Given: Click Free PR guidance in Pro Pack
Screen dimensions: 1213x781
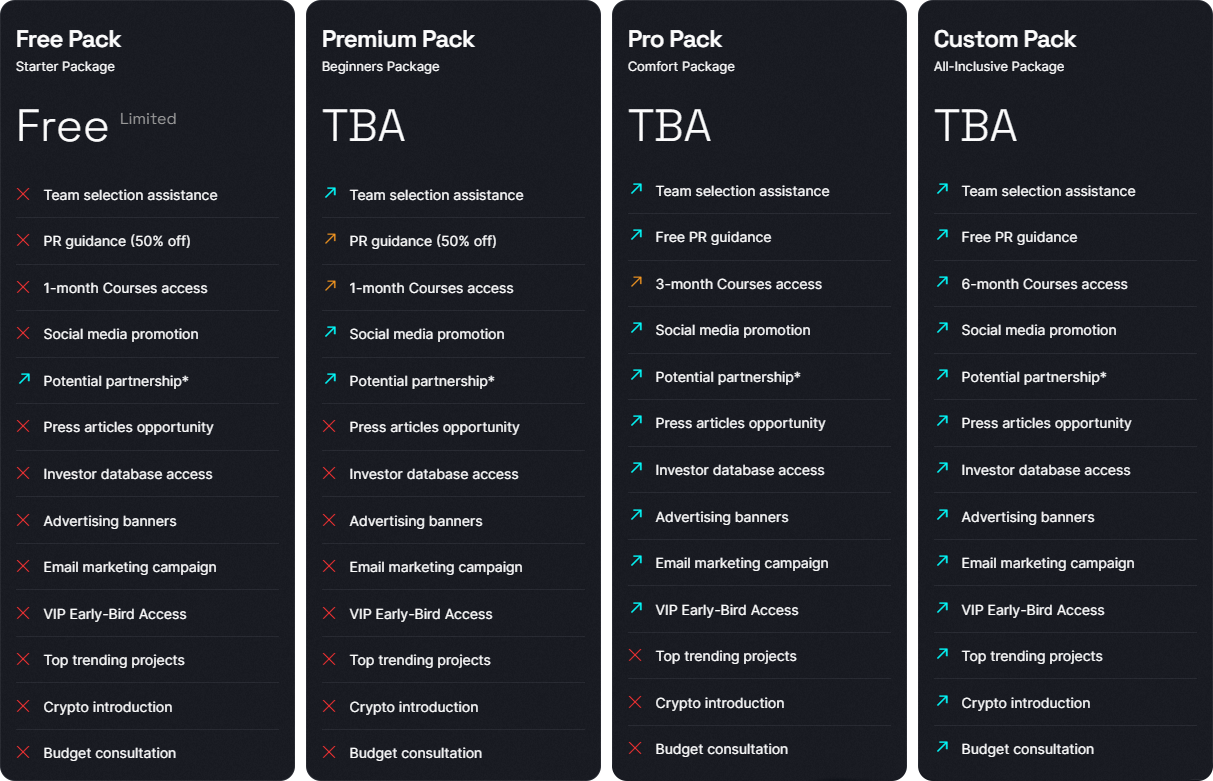Looking at the screenshot, I should [x=713, y=237].
